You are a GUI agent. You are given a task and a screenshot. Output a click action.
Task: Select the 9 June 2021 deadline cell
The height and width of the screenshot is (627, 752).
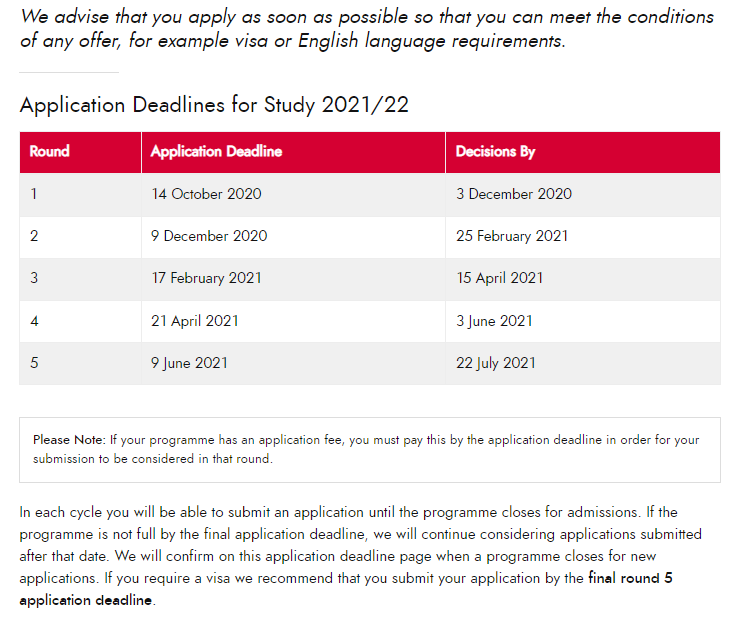tap(293, 363)
